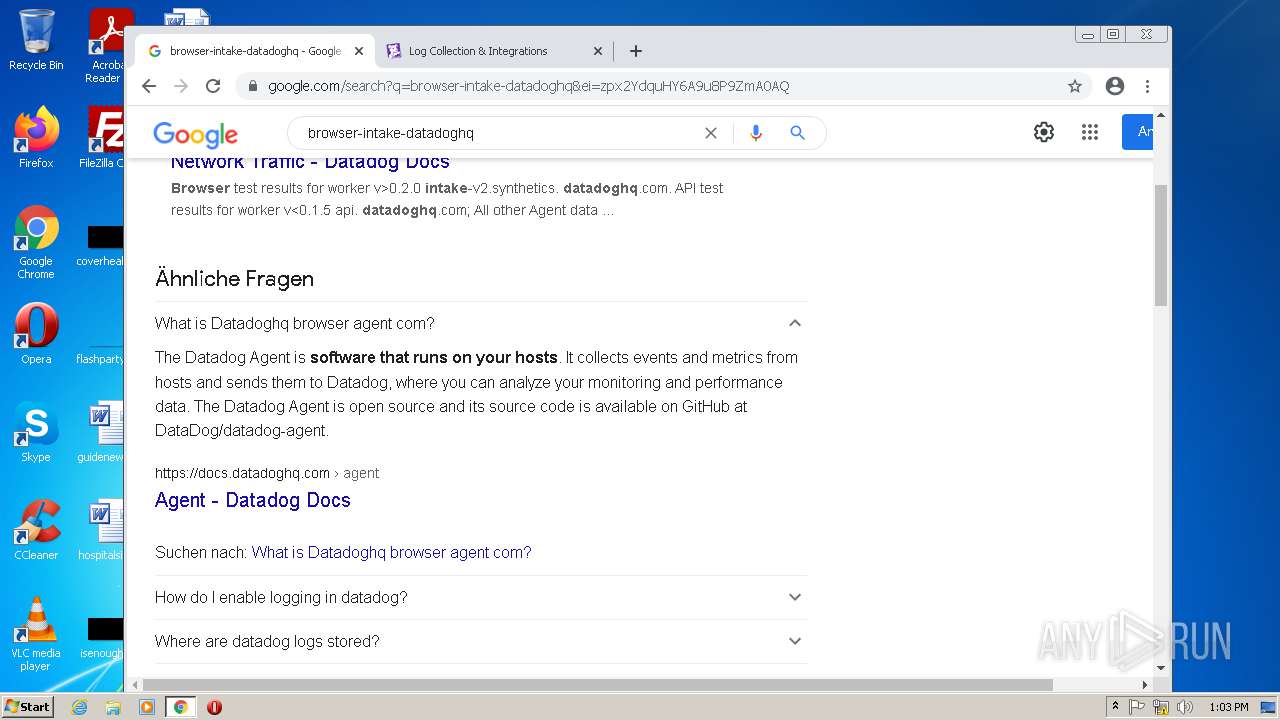Open the Agent - Datadog Docs link
Viewport: 1280px width, 720px height.
[x=253, y=500]
